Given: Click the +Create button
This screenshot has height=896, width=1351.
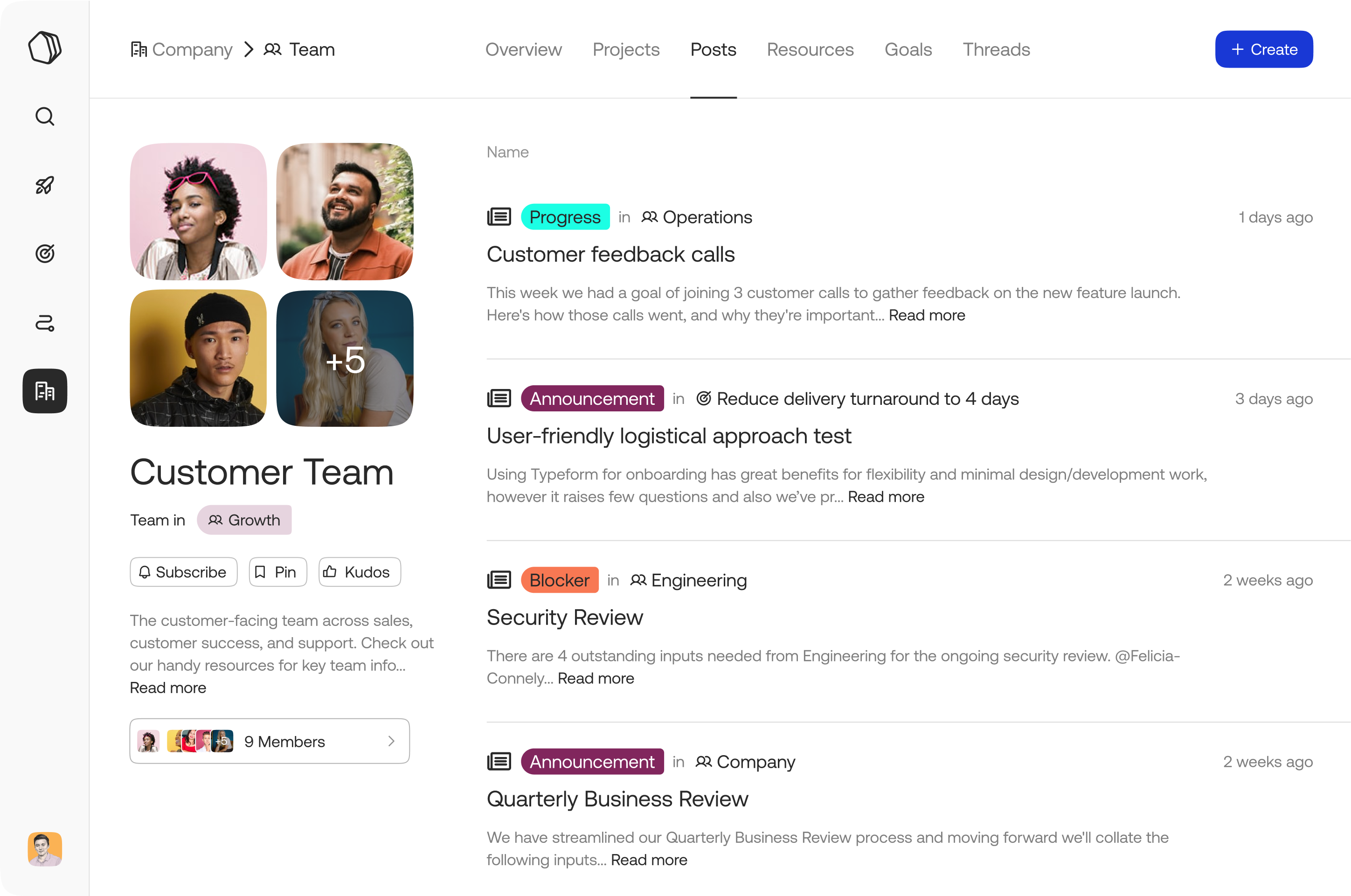Looking at the screenshot, I should (1264, 49).
